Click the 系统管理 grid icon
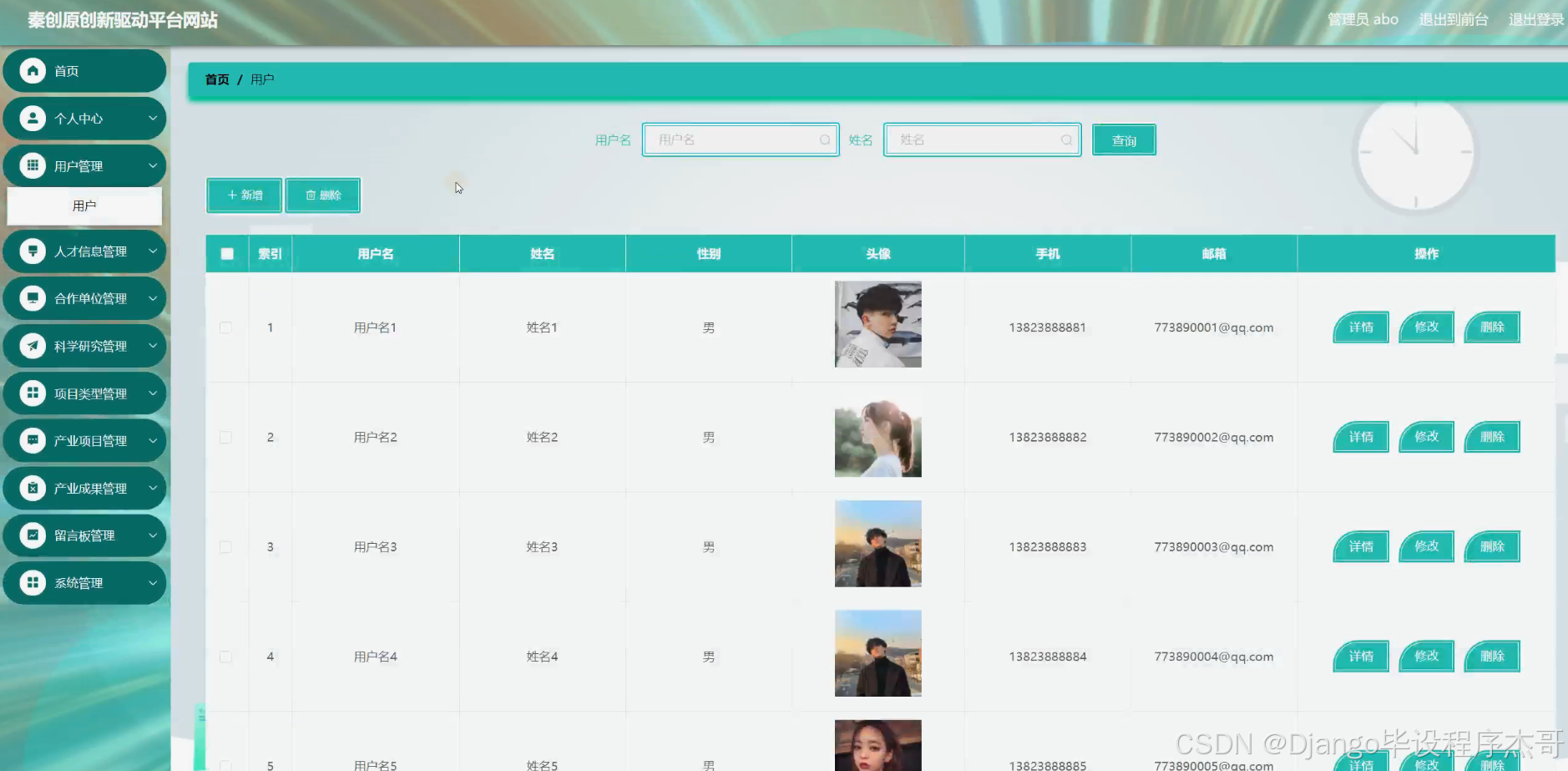 pyautogui.click(x=33, y=582)
